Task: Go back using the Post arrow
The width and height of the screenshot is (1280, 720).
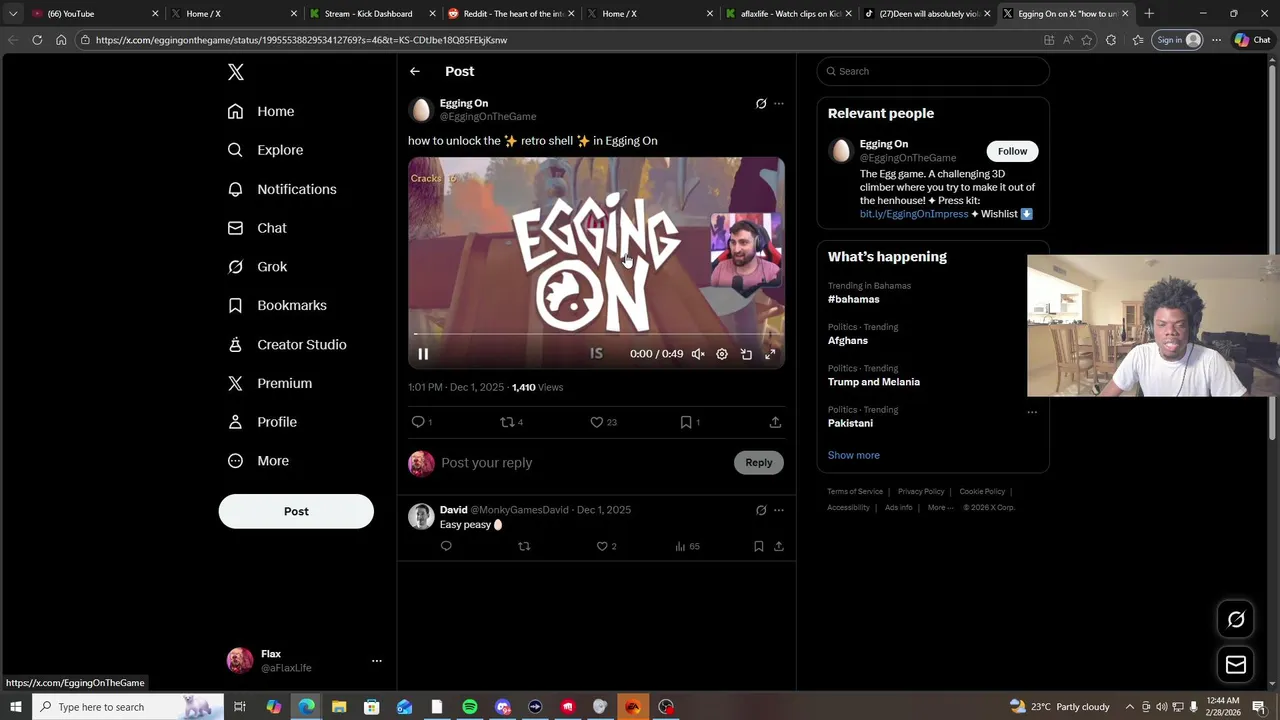Action: tap(414, 71)
